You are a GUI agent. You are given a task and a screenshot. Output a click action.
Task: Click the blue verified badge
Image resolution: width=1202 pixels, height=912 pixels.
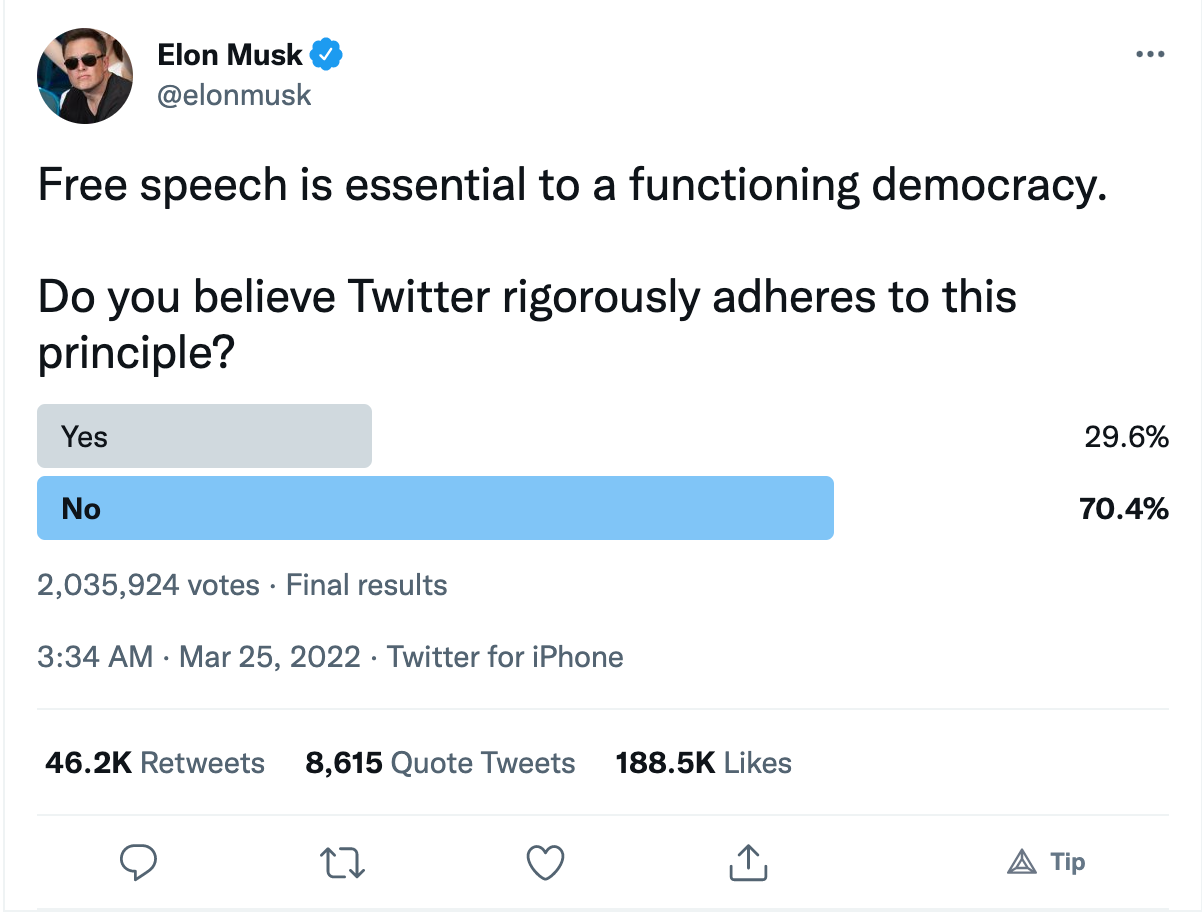tap(326, 55)
